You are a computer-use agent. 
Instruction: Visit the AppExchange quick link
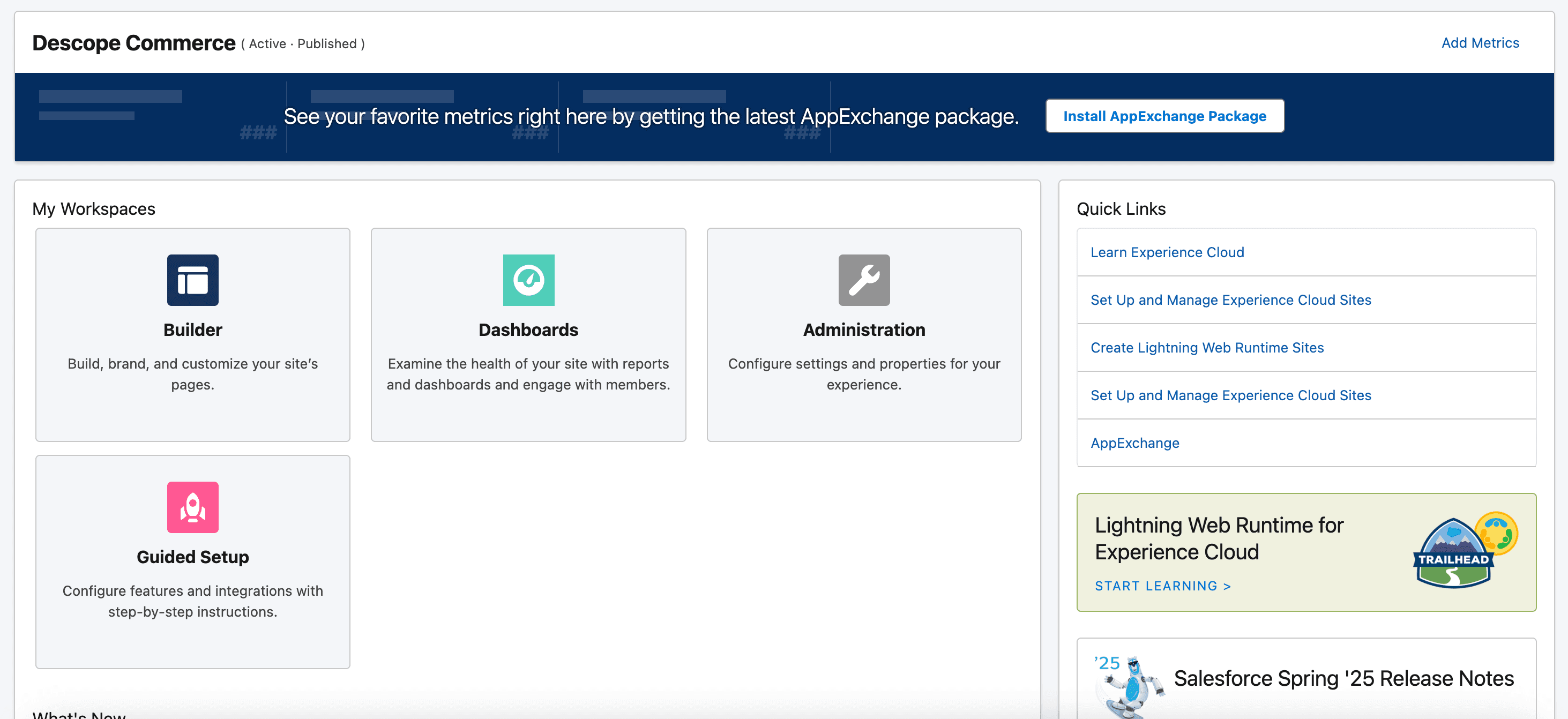1134,443
